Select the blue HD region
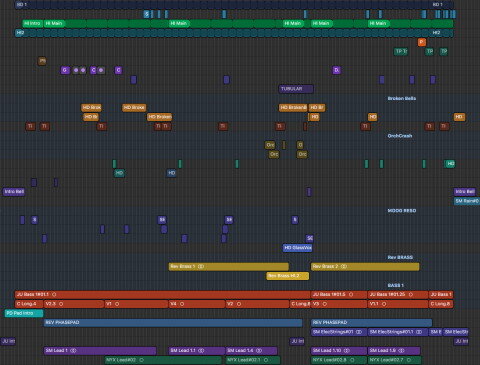 point(171,173)
